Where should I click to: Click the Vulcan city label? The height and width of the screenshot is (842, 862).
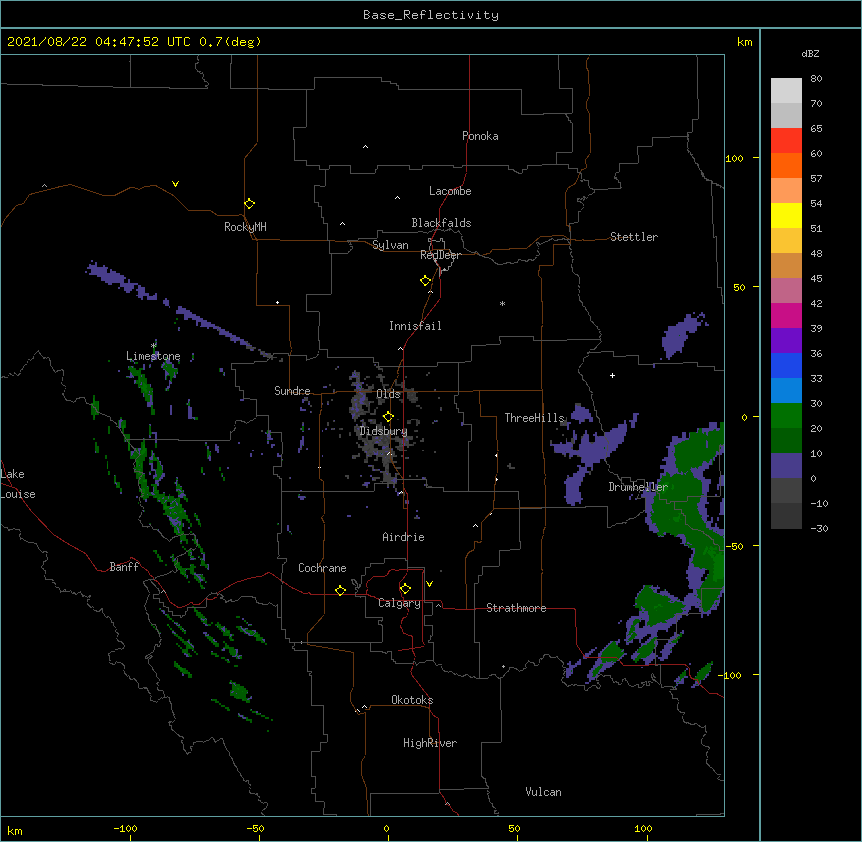(543, 792)
